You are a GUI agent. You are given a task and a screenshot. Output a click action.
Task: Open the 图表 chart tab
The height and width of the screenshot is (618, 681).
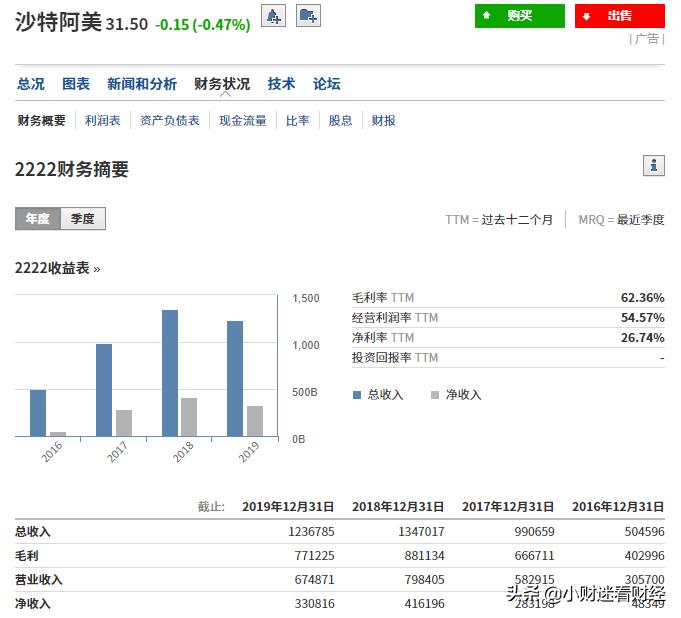click(x=76, y=84)
